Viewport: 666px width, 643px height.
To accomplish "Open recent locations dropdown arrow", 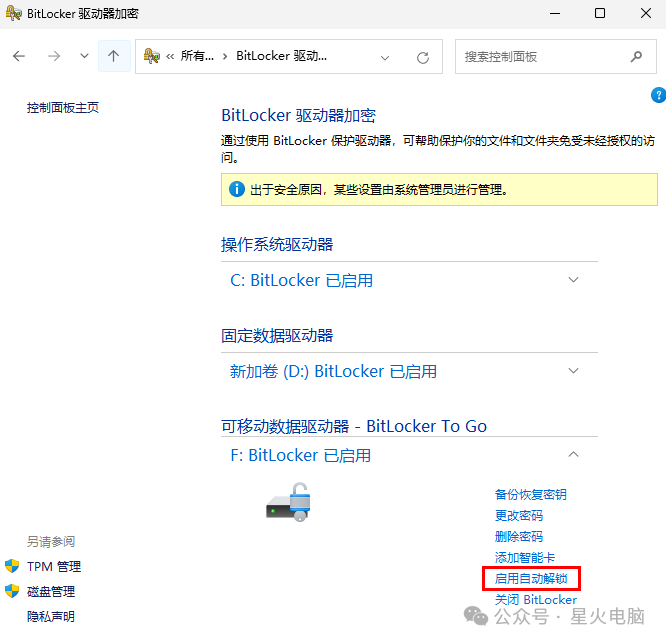I will click(x=85, y=56).
